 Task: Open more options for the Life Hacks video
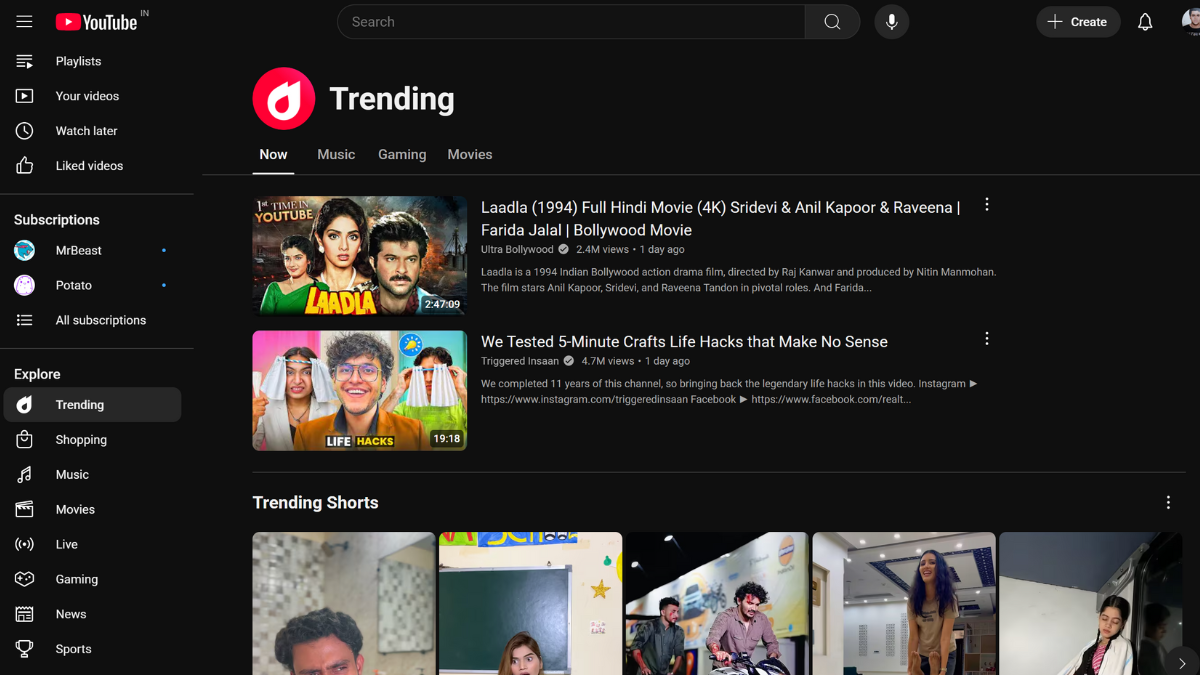pyautogui.click(x=986, y=339)
